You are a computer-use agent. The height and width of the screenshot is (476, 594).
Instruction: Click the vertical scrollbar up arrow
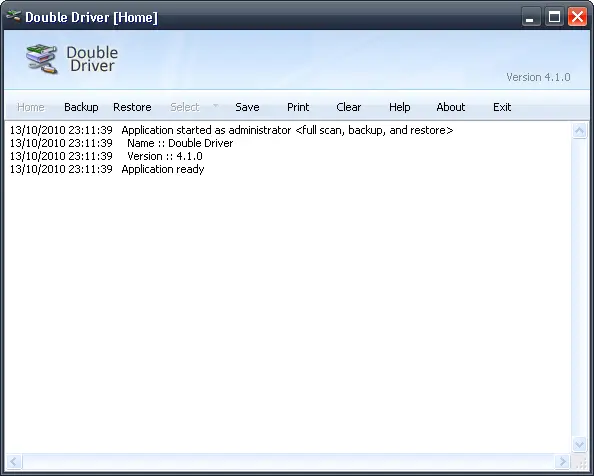(x=579, y=131)
